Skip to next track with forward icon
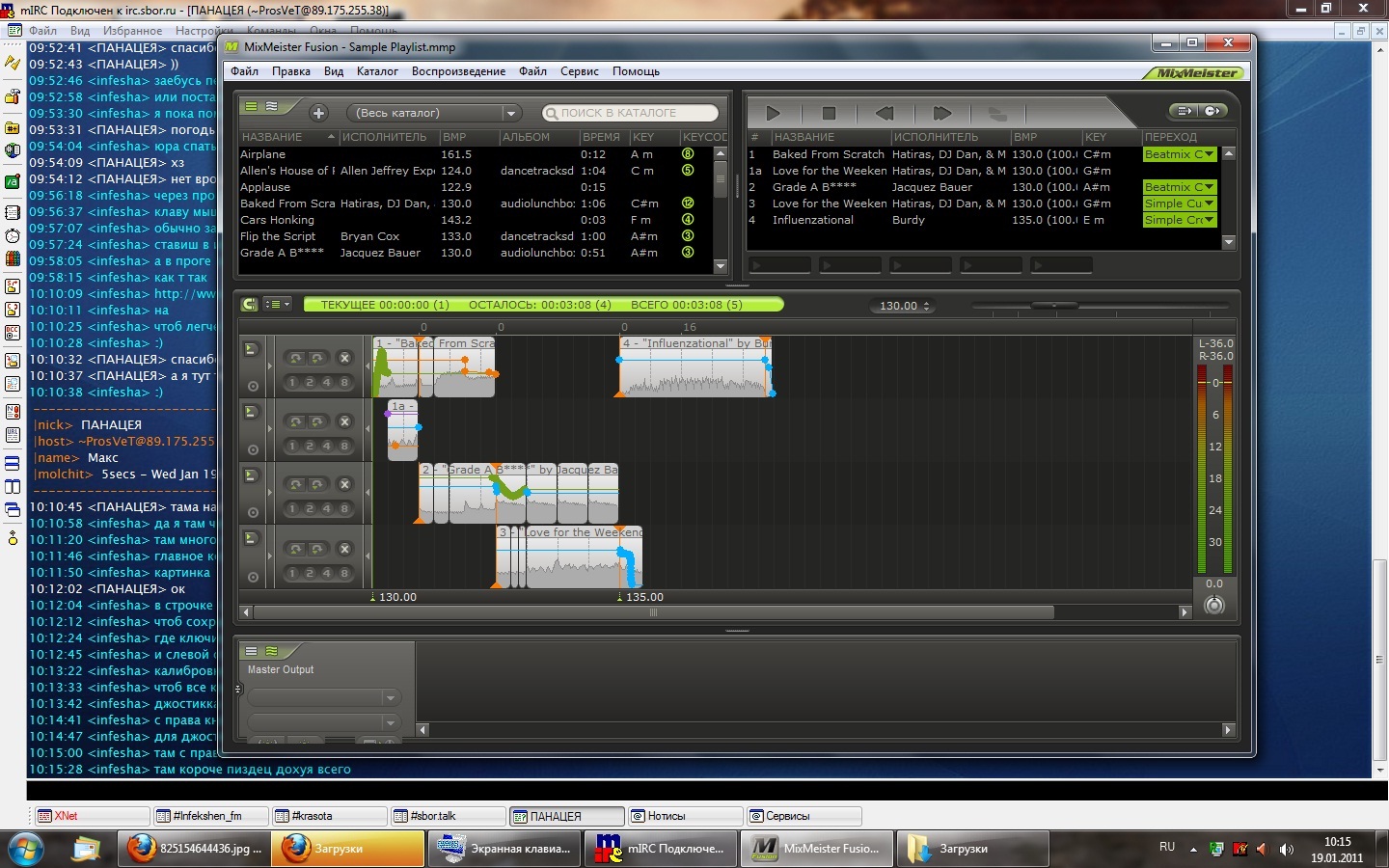1389x868 pixels. [x=941, y=113]
